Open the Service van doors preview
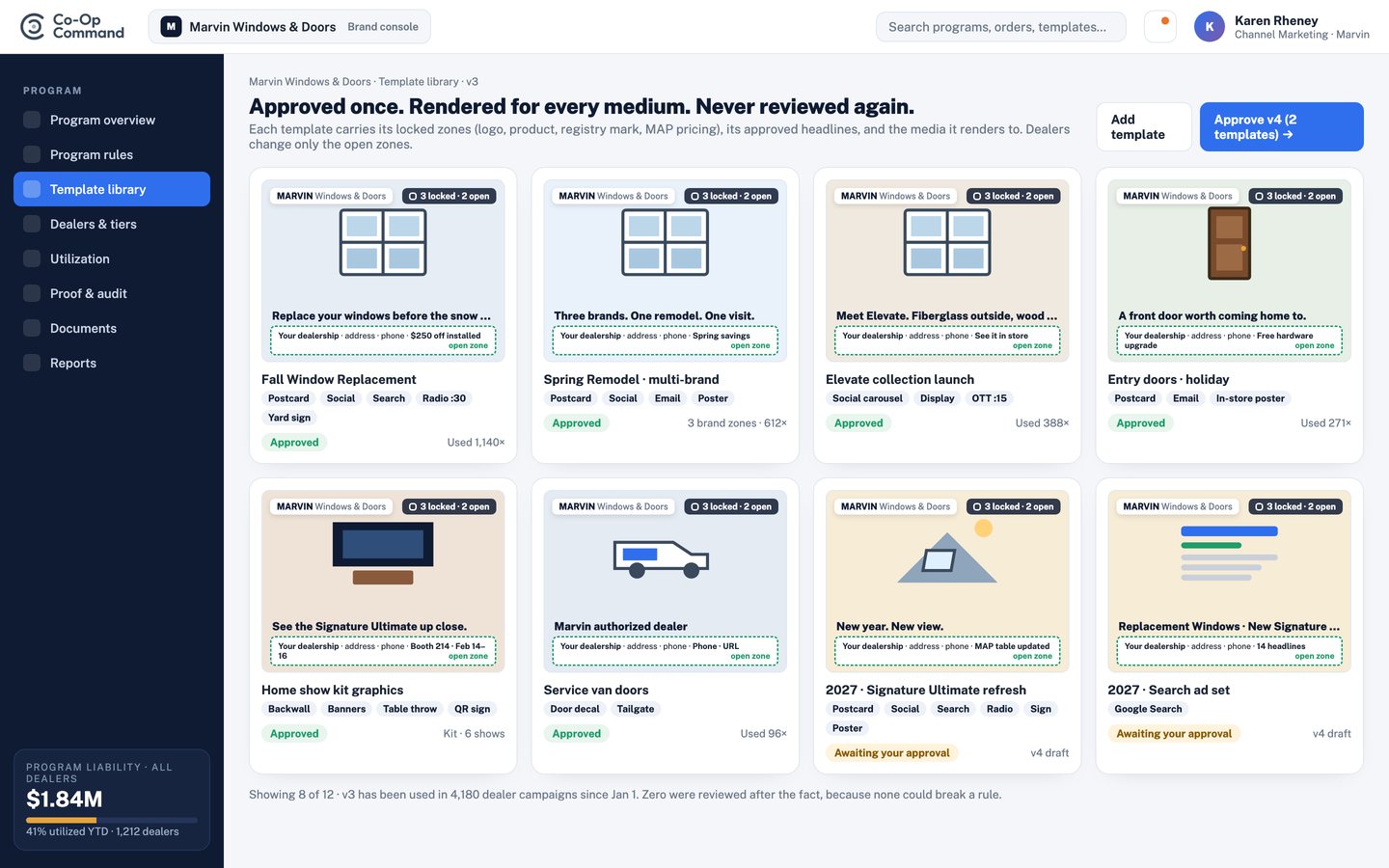The width and height of the screenshot is (1389, 868). click(x=665, y=581)
